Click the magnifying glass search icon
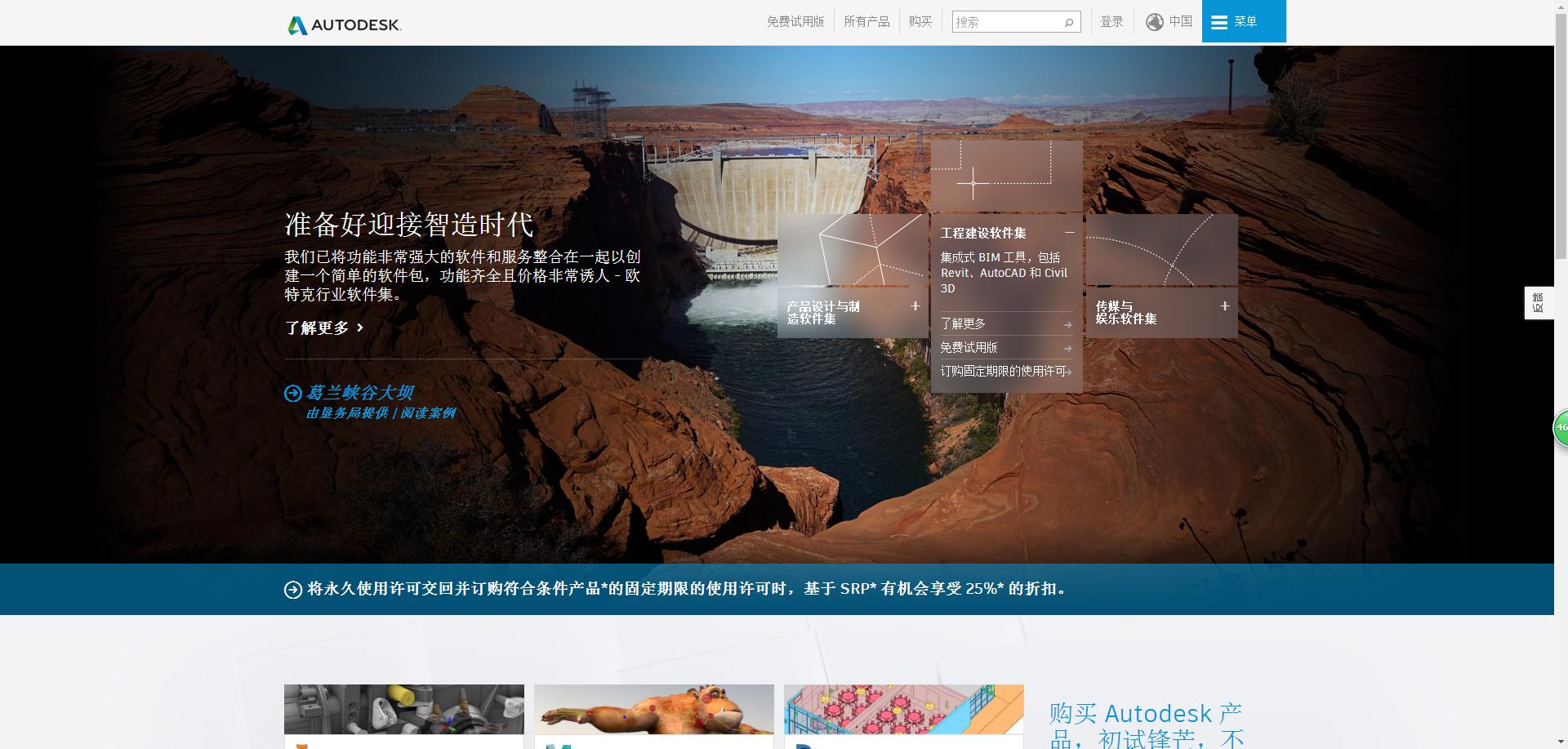Viewport: 1568px width, 749px height. (x=1068, y=22)
